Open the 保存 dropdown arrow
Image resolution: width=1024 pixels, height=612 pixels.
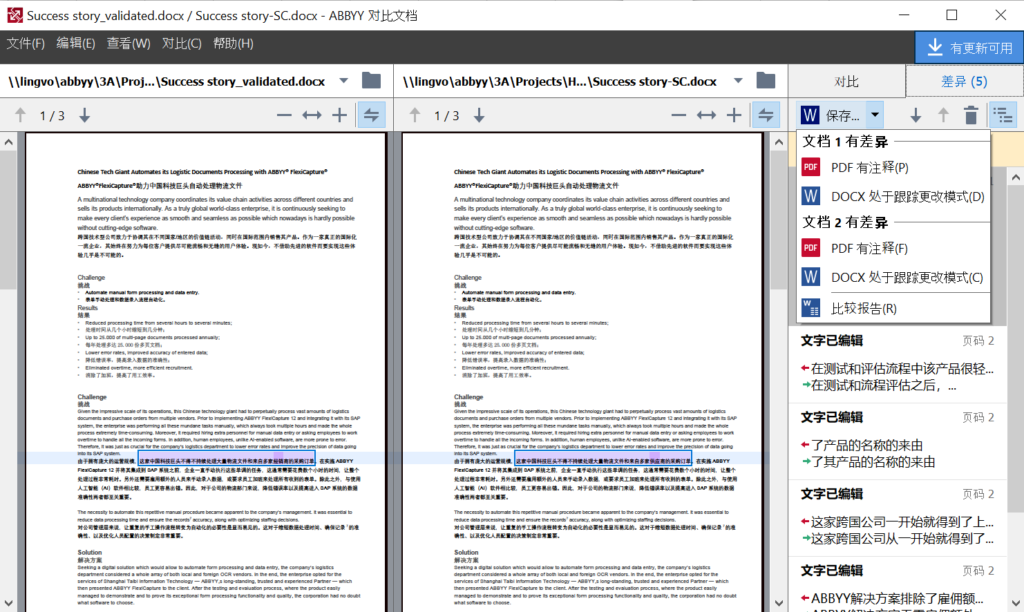(875, 115)
